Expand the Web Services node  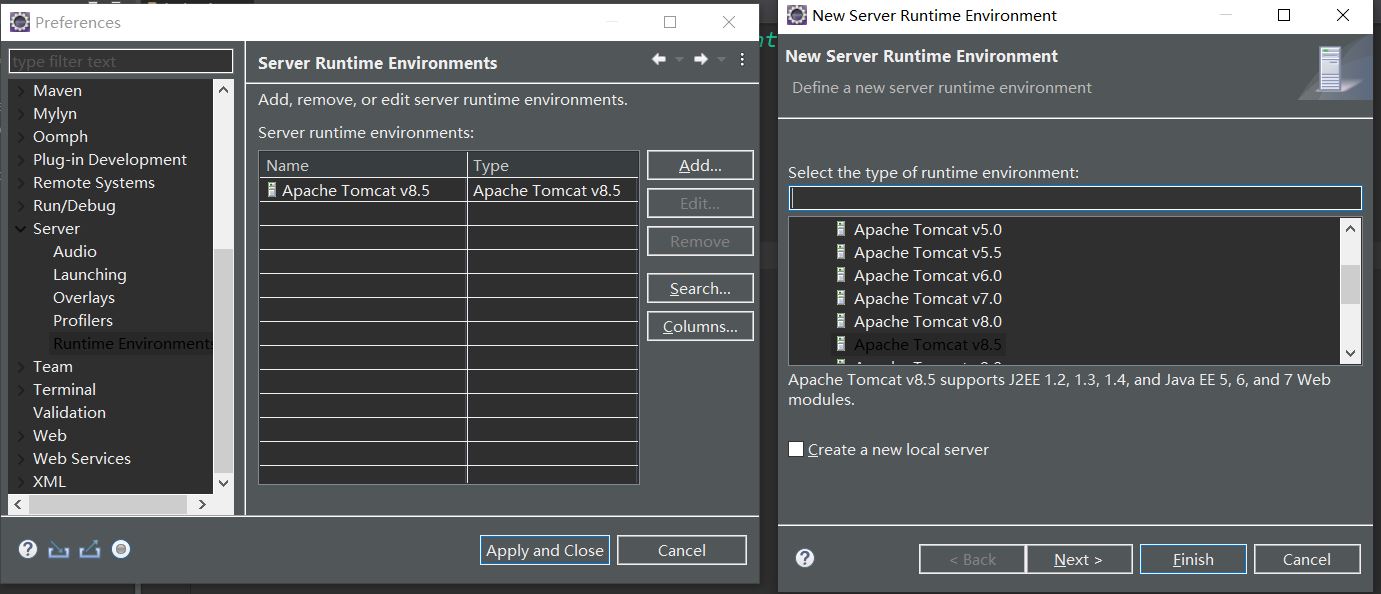[x=22, y=459]
